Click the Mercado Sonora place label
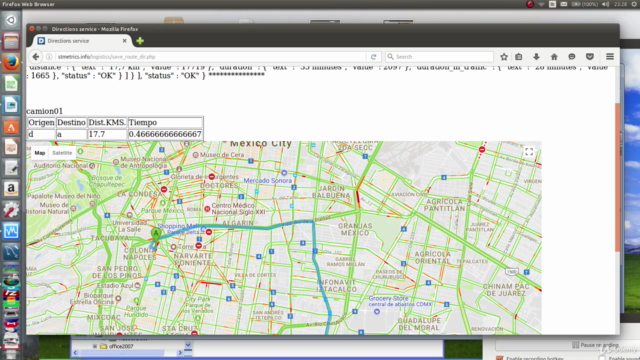This screenshot has height=360, width=640. pos(268,180)
